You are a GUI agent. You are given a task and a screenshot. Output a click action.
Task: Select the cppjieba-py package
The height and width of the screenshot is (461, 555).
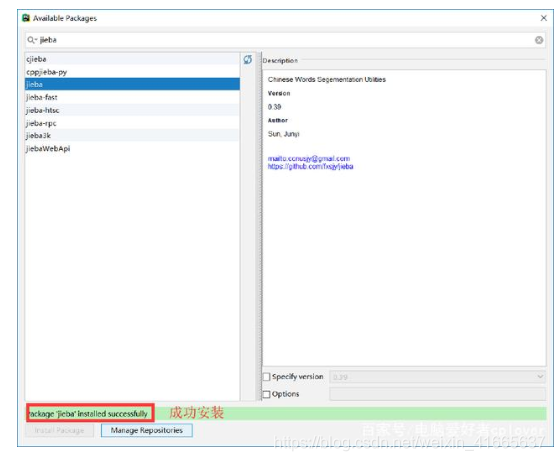click(x=132, y=72)
